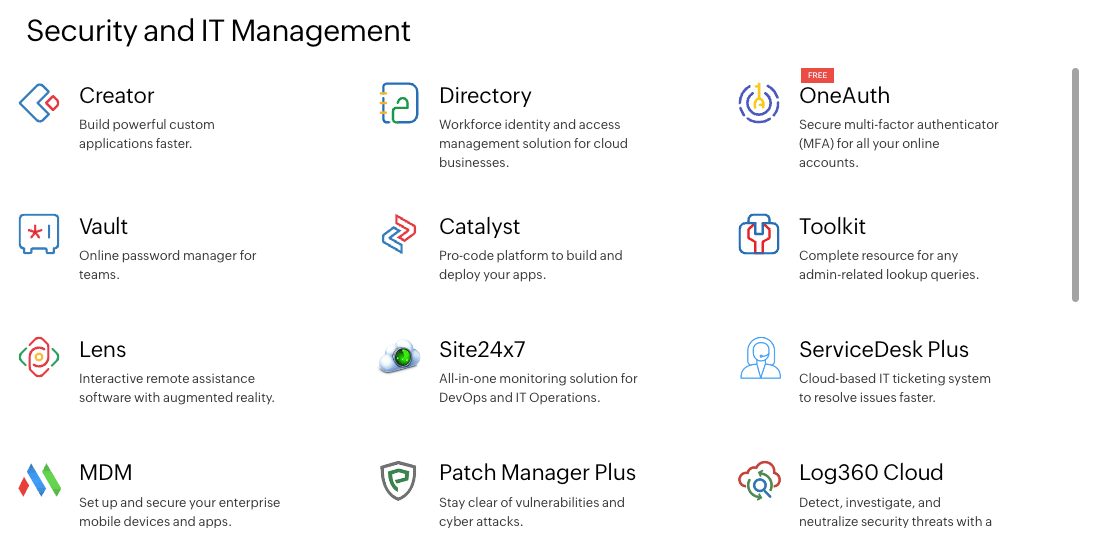
Task: Open the Patch Manager Plus link
Action: (537, 472)
